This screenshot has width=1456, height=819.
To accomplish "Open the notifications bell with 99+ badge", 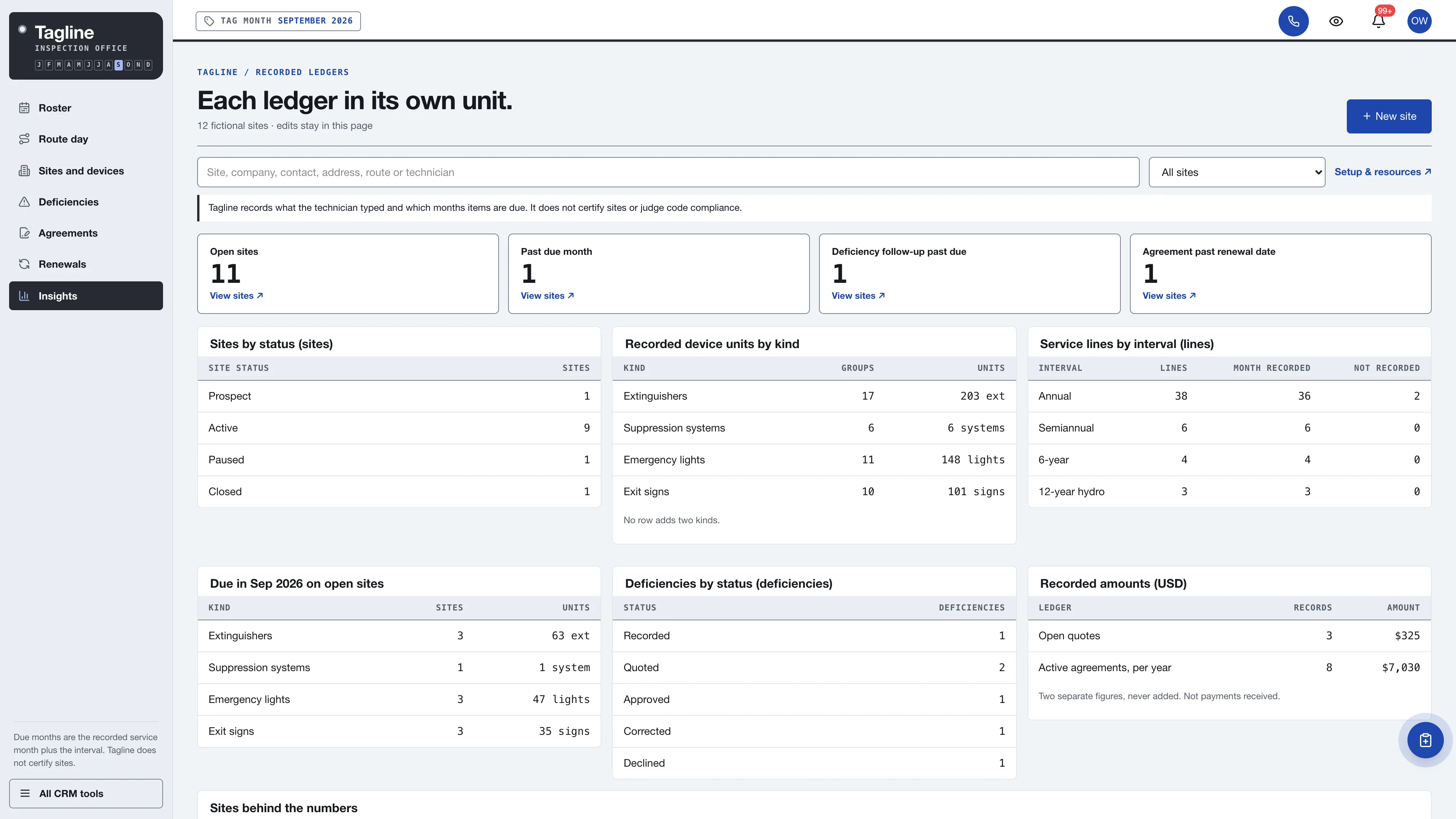I will click(x=1378, y=21).
